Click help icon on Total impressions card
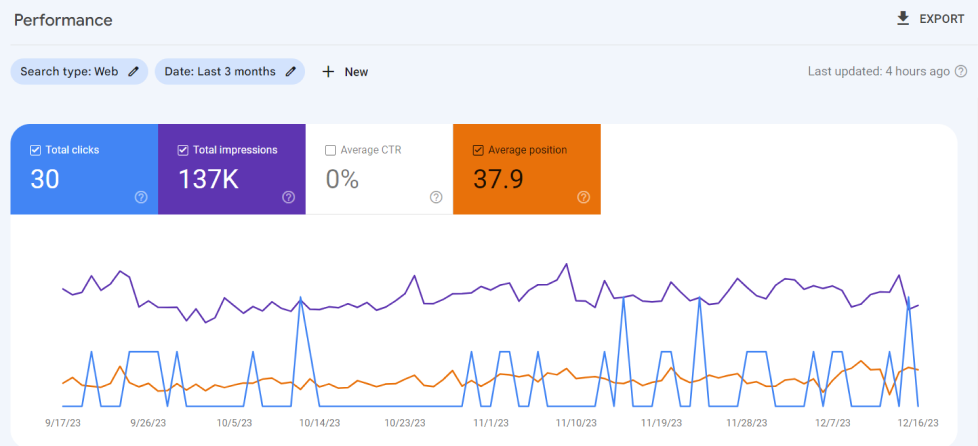Screen dimensions: 978x446 (288, 197)
